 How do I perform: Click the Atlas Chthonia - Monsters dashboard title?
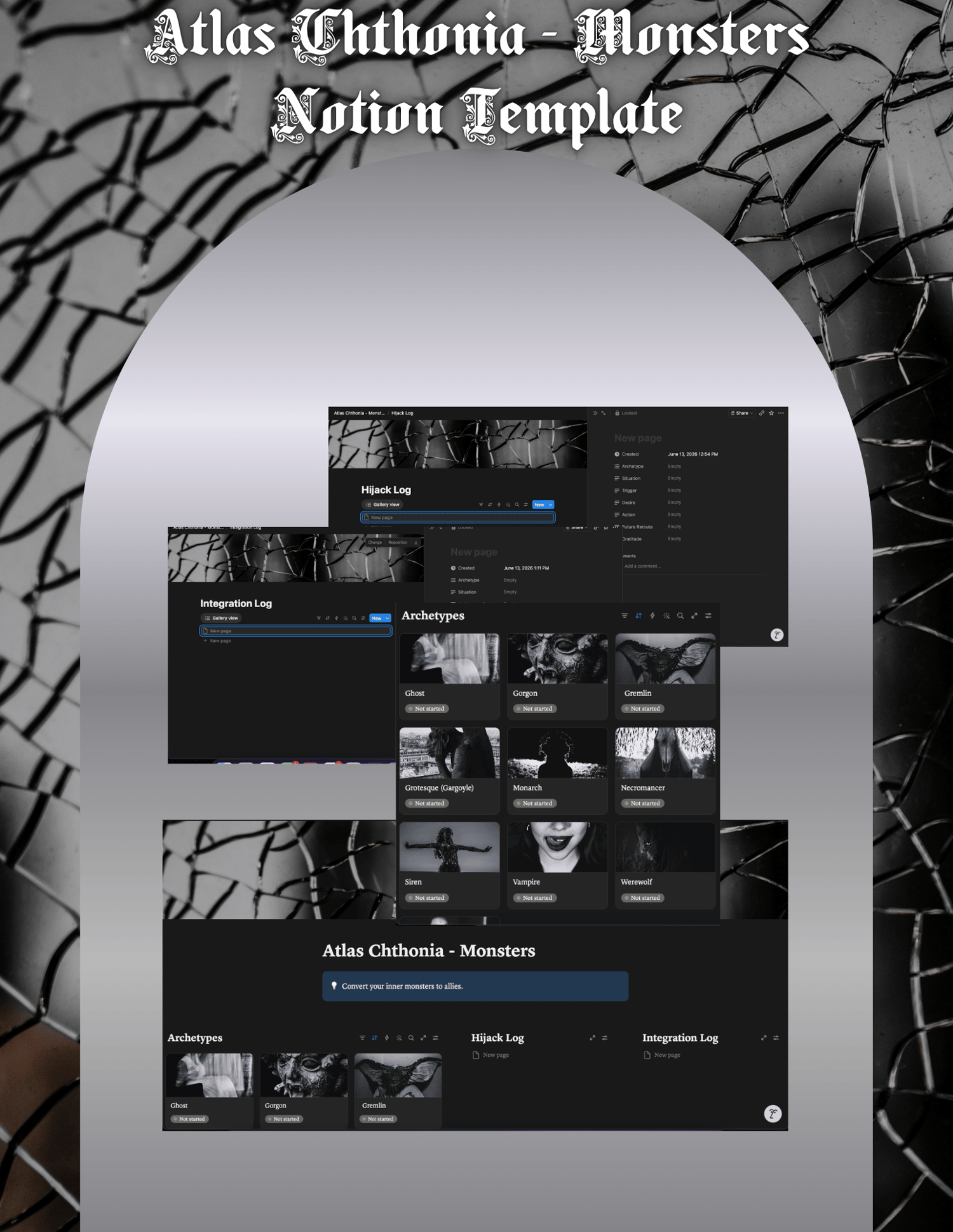click(x=429, y=951)
